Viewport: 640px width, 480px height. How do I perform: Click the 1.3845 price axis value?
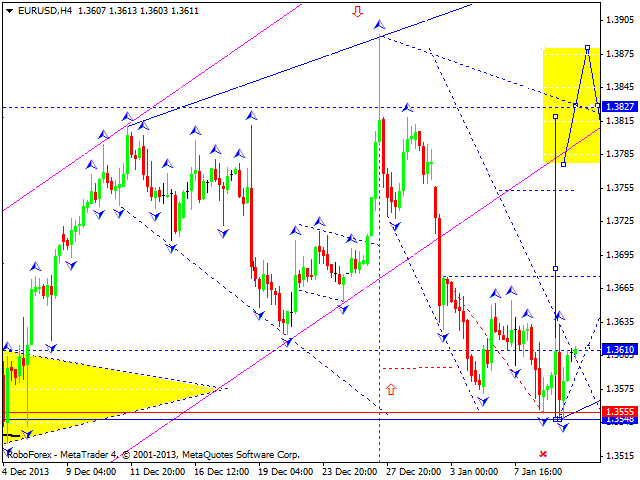pyautogui.click(x=620, y=87)
